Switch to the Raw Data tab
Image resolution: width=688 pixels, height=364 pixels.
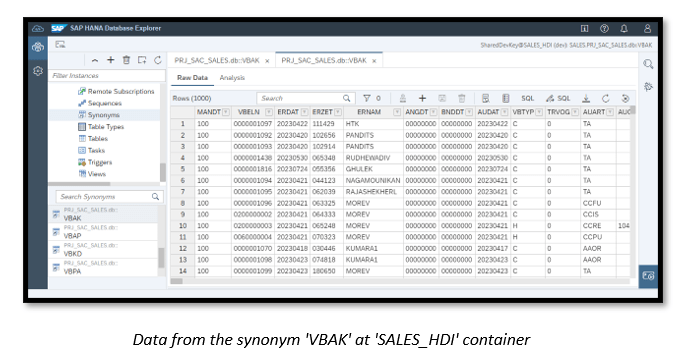[x=192, y=78]
